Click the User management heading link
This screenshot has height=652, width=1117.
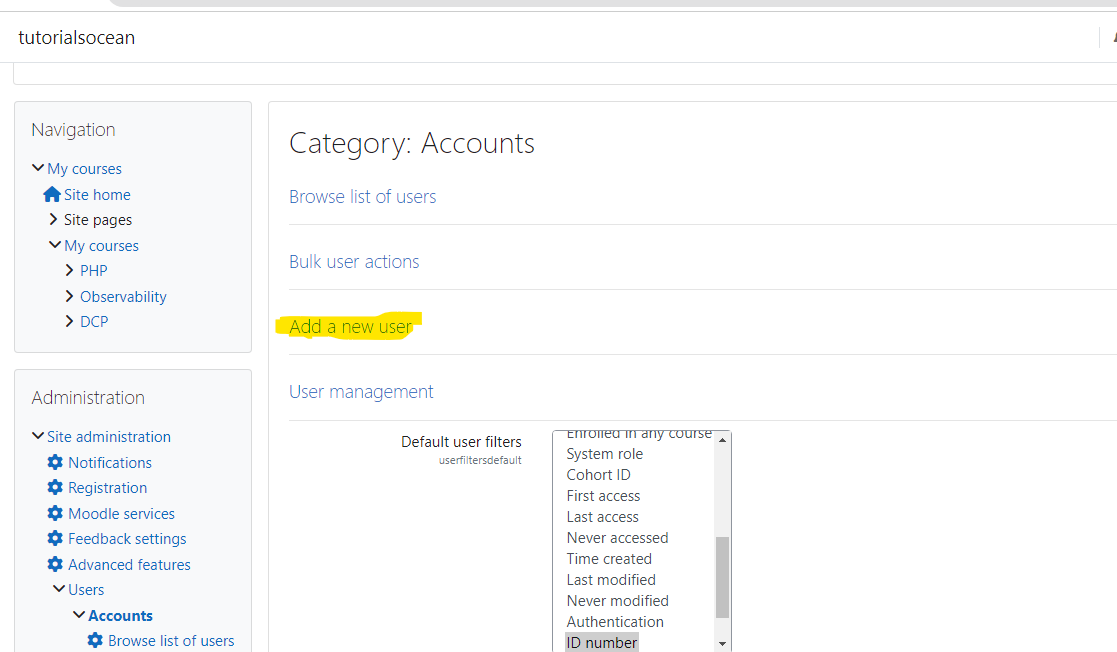[361, 391]
